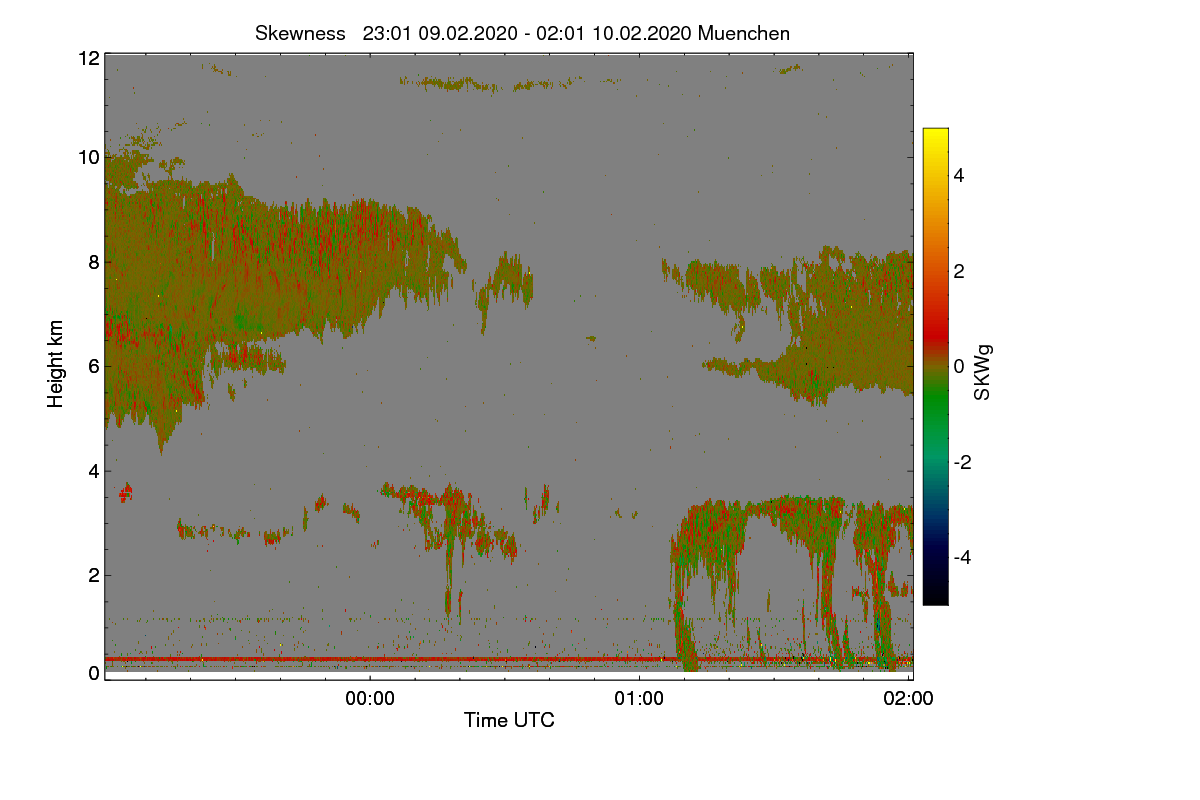Click the skewness colorbar

pyautogui.click(x=935, y=366)
